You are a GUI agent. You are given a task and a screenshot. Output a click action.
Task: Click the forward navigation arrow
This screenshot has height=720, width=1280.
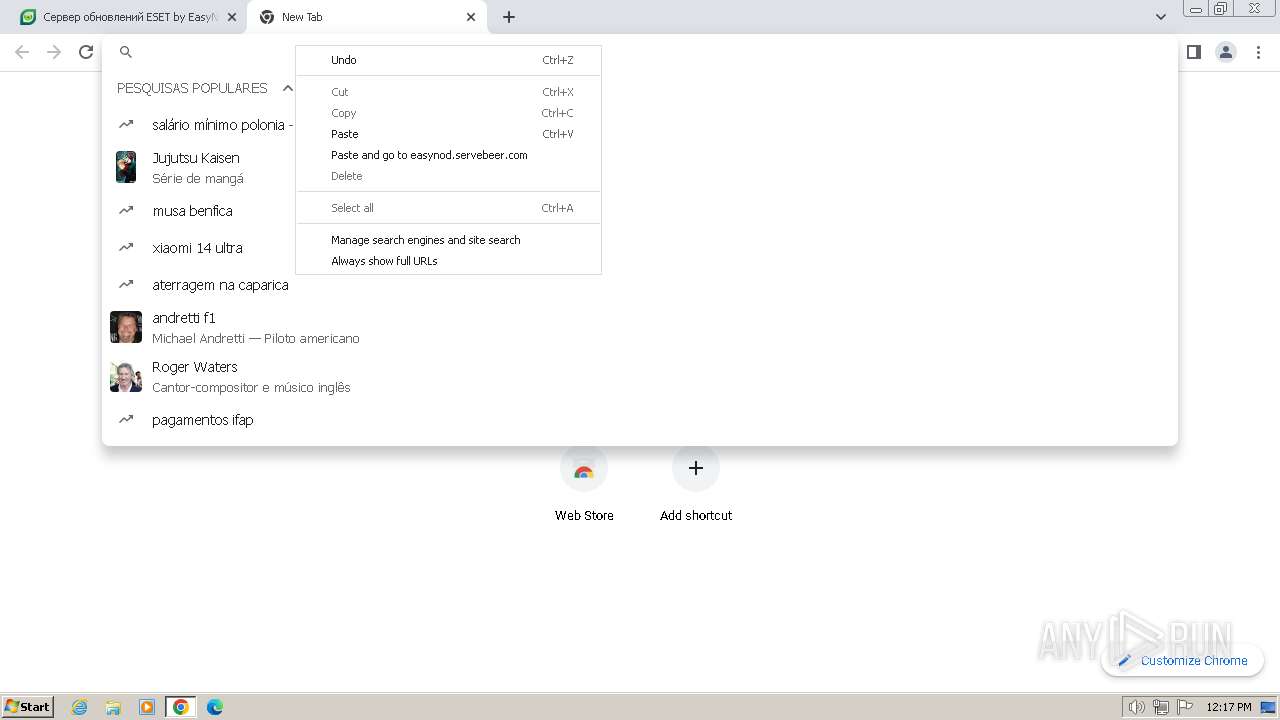coord(54,52)
